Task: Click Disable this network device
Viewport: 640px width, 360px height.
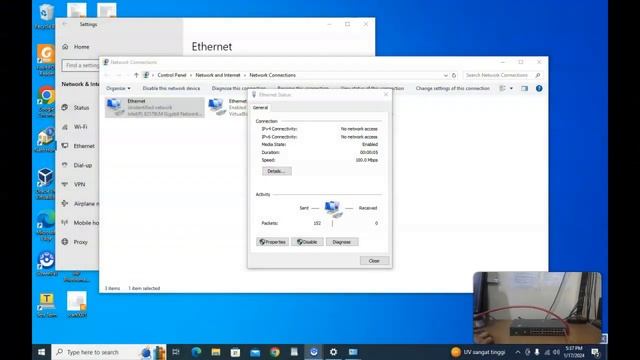Action: tap(171, 88)
